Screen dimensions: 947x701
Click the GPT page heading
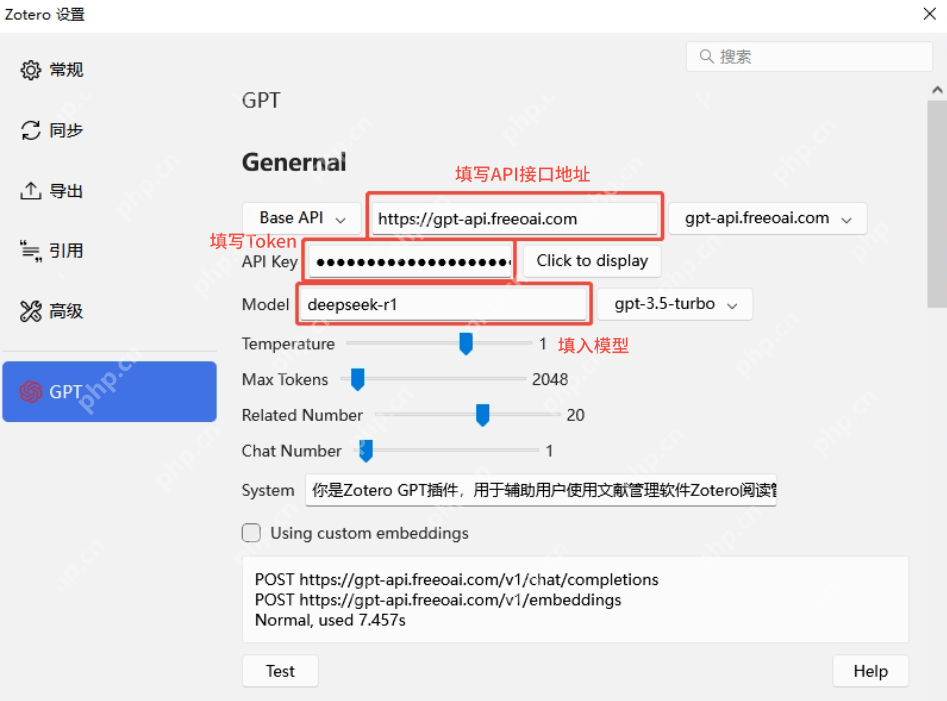click(261, 100)
